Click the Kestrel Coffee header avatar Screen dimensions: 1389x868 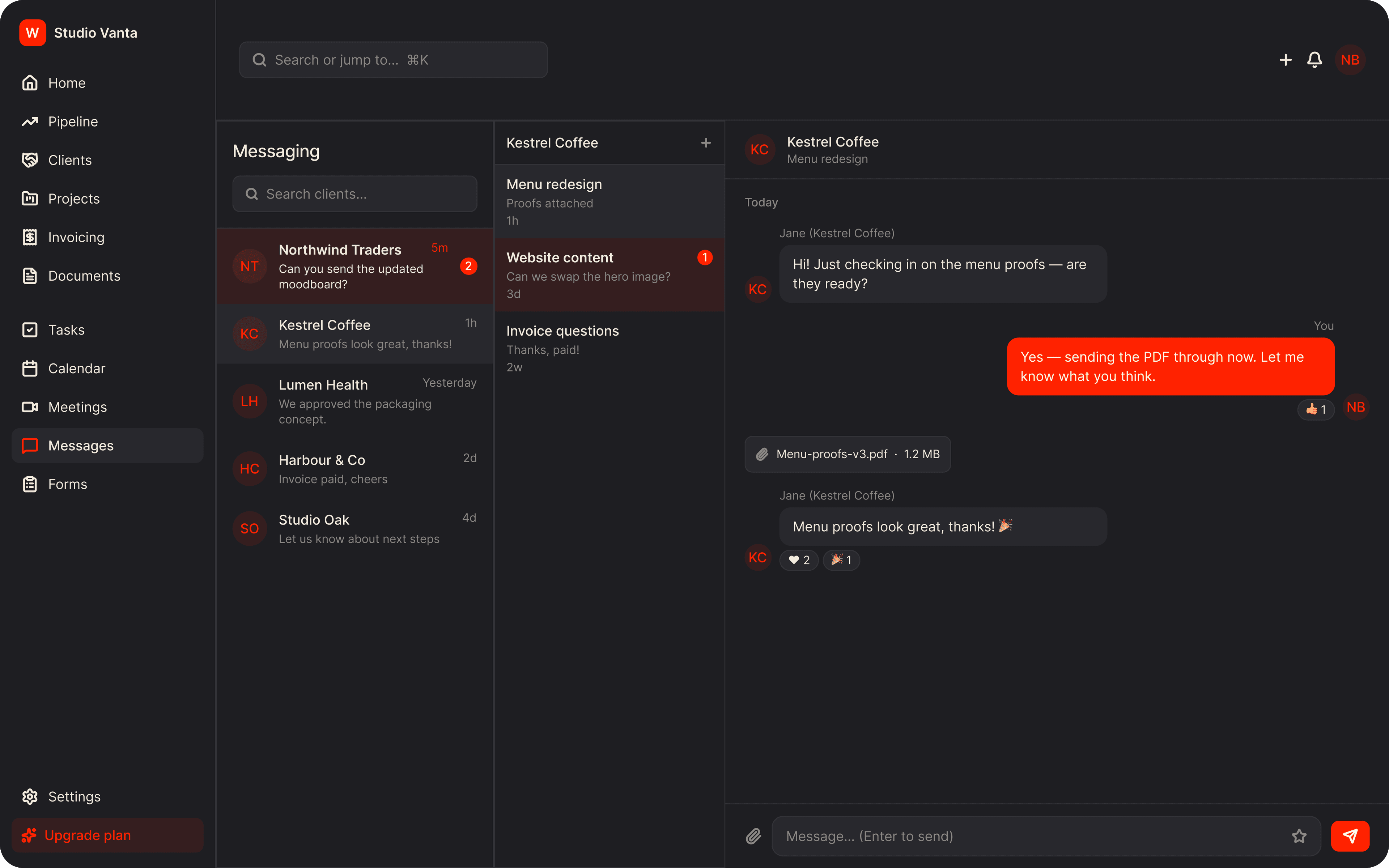(759, 150)
